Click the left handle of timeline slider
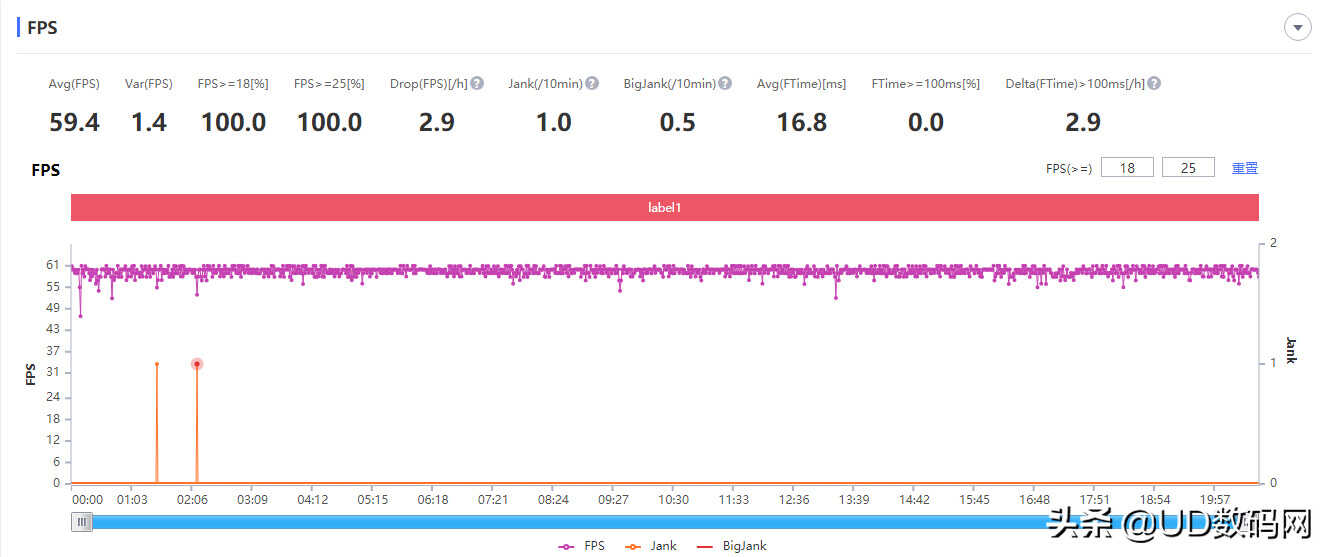 coord(82,521)
